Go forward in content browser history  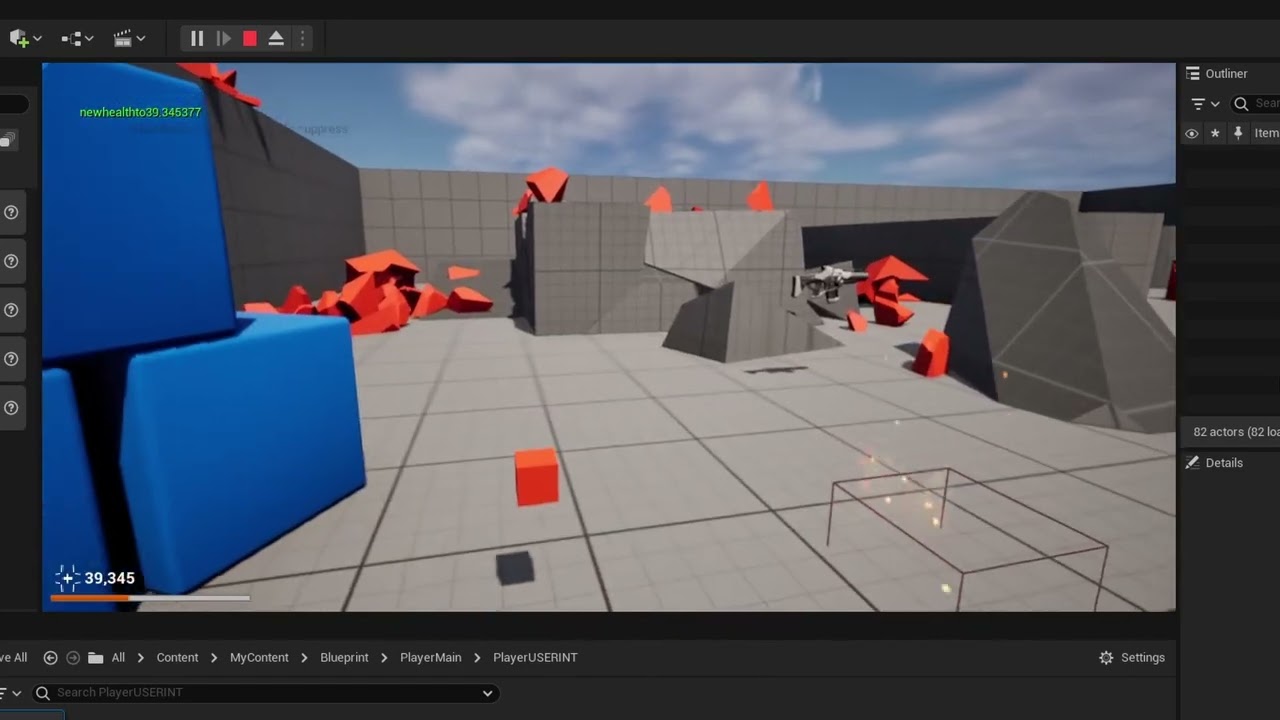[x=73, y=657]
